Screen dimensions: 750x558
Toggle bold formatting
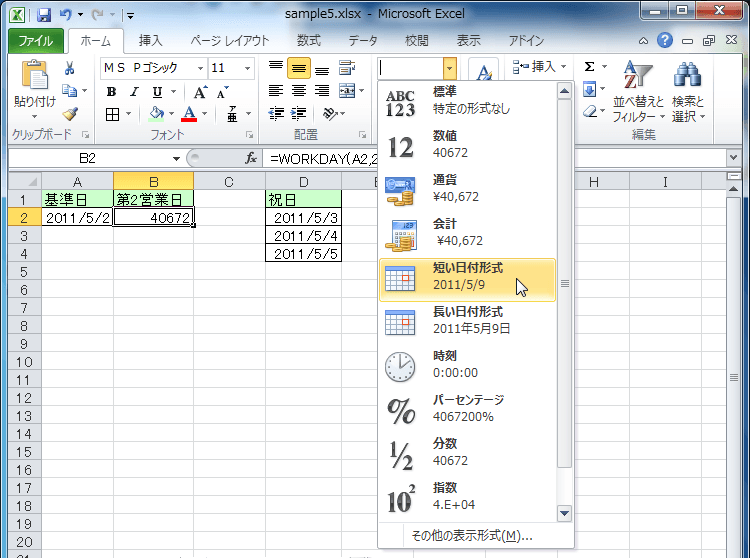coord(111,91)
